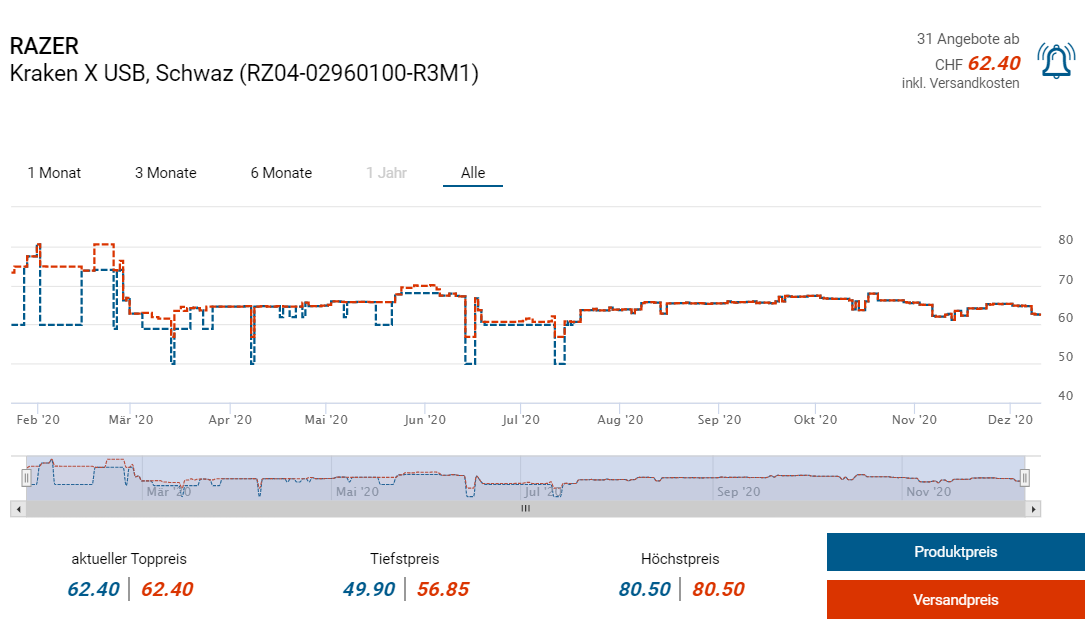This screenshot has width=1090, height=626.
Task: Click the price alert bell icon
Action: pyautogui.click(x=1056, y=61)
